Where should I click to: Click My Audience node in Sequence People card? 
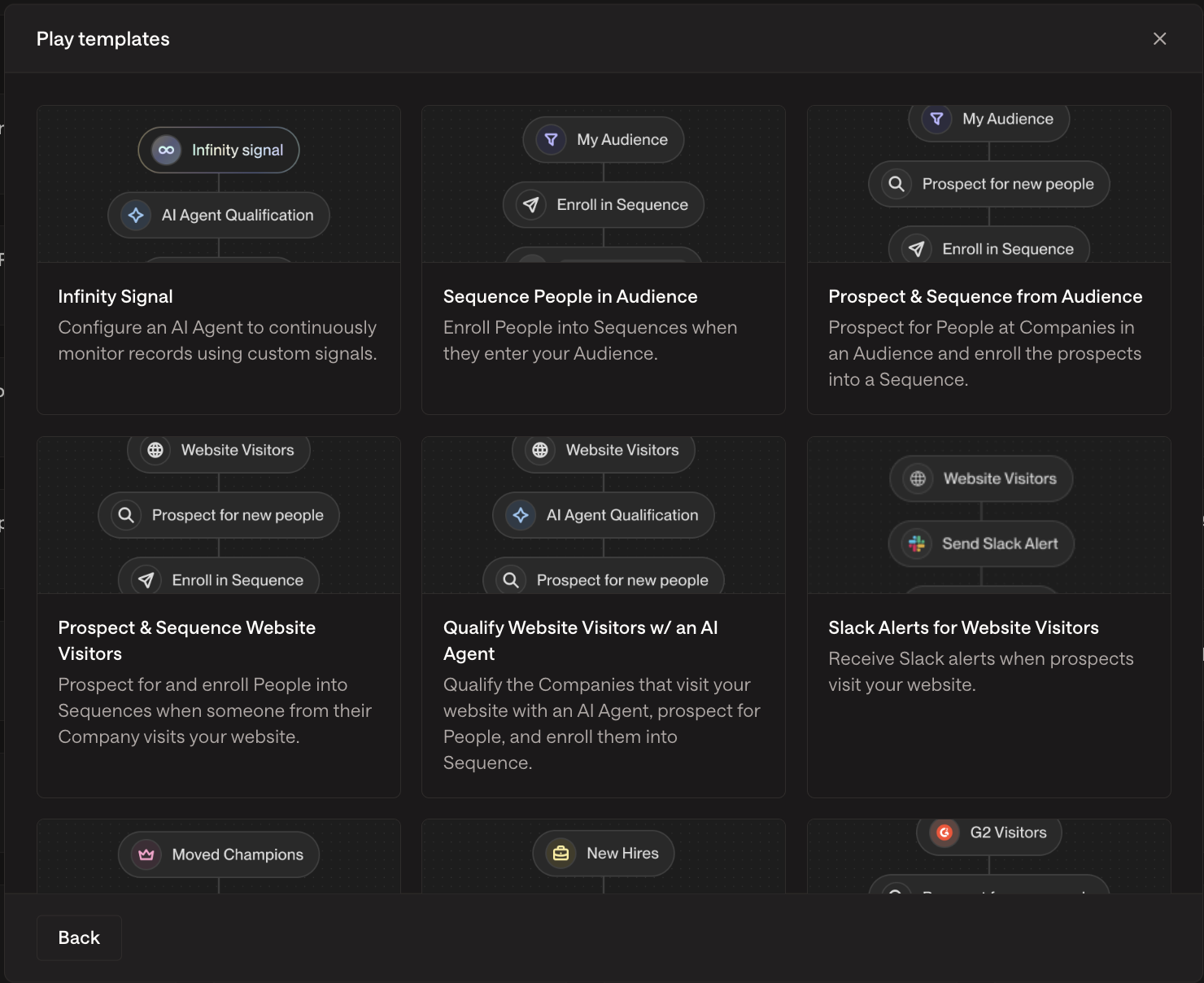(x=604, y=139)
